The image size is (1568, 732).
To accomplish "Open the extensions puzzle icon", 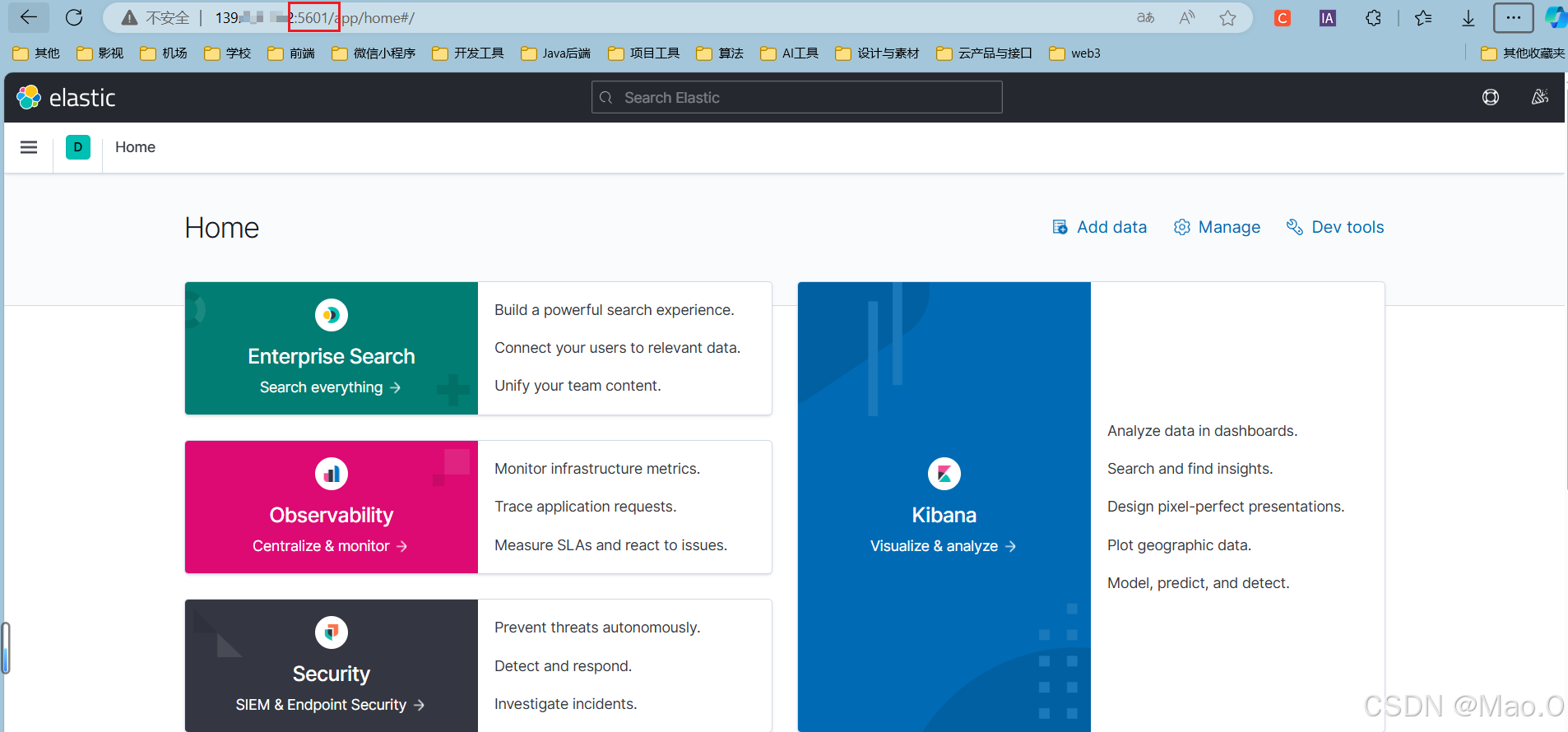I will point(1373,18).
